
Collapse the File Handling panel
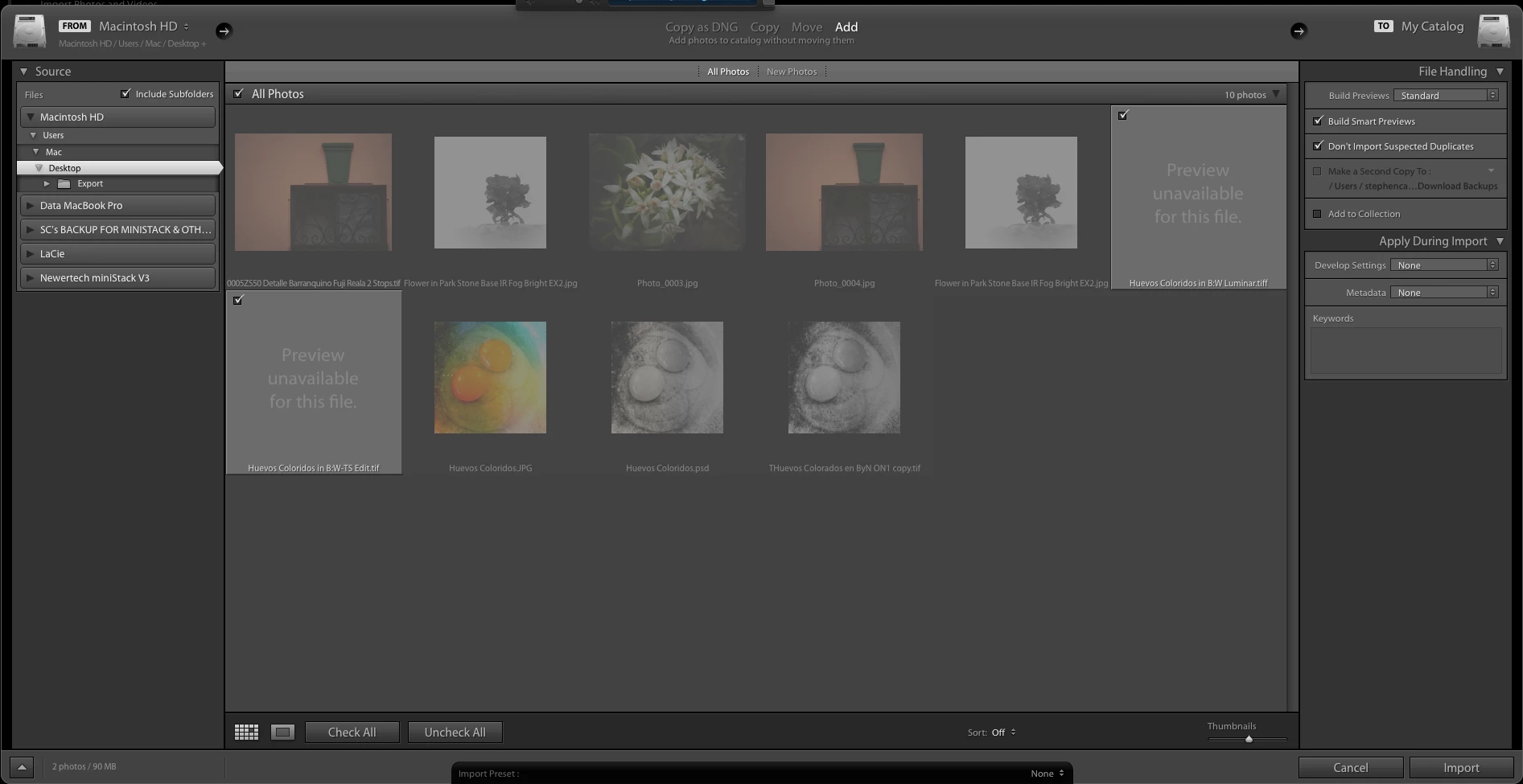1500,72
